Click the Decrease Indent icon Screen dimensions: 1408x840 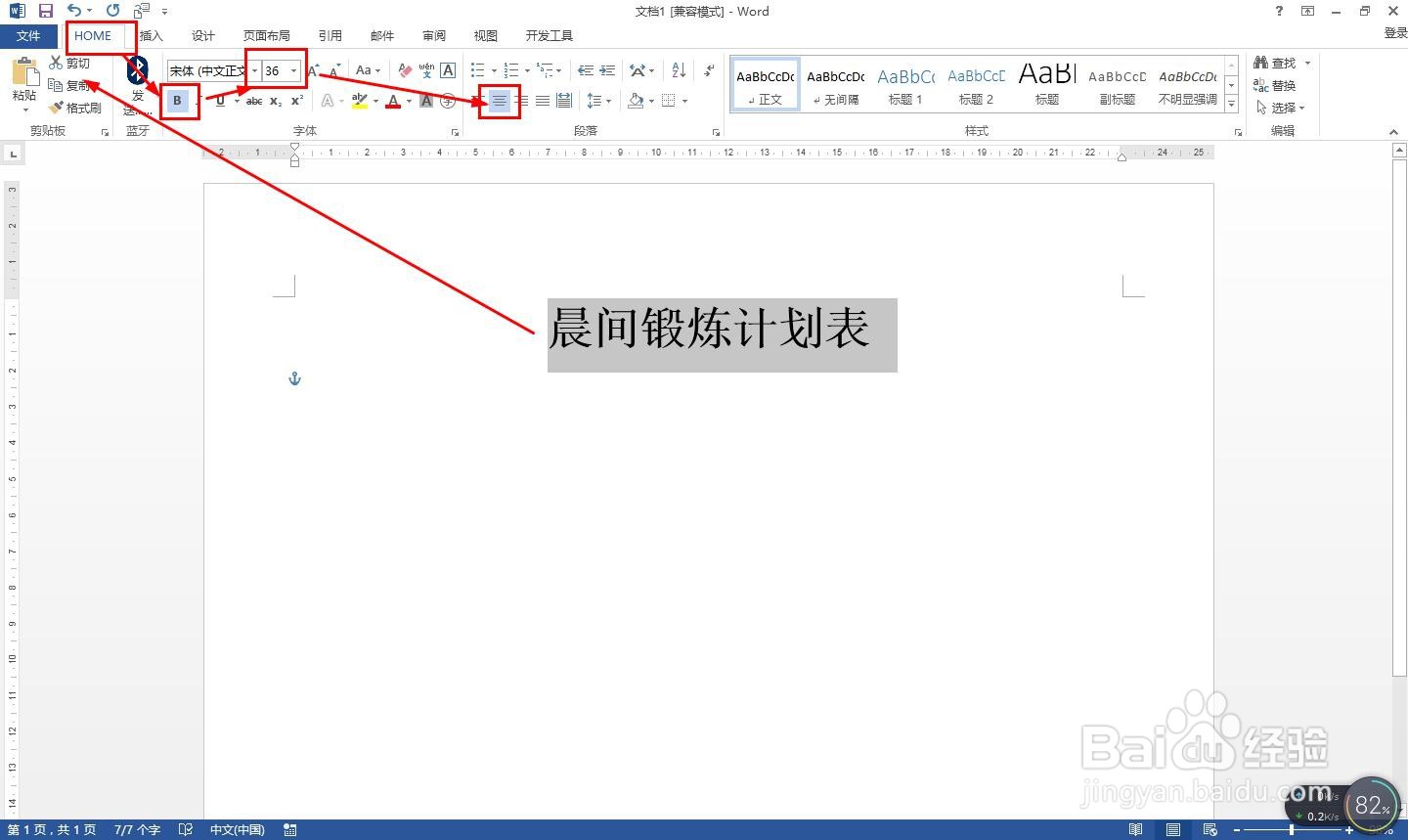pos(586,70)
